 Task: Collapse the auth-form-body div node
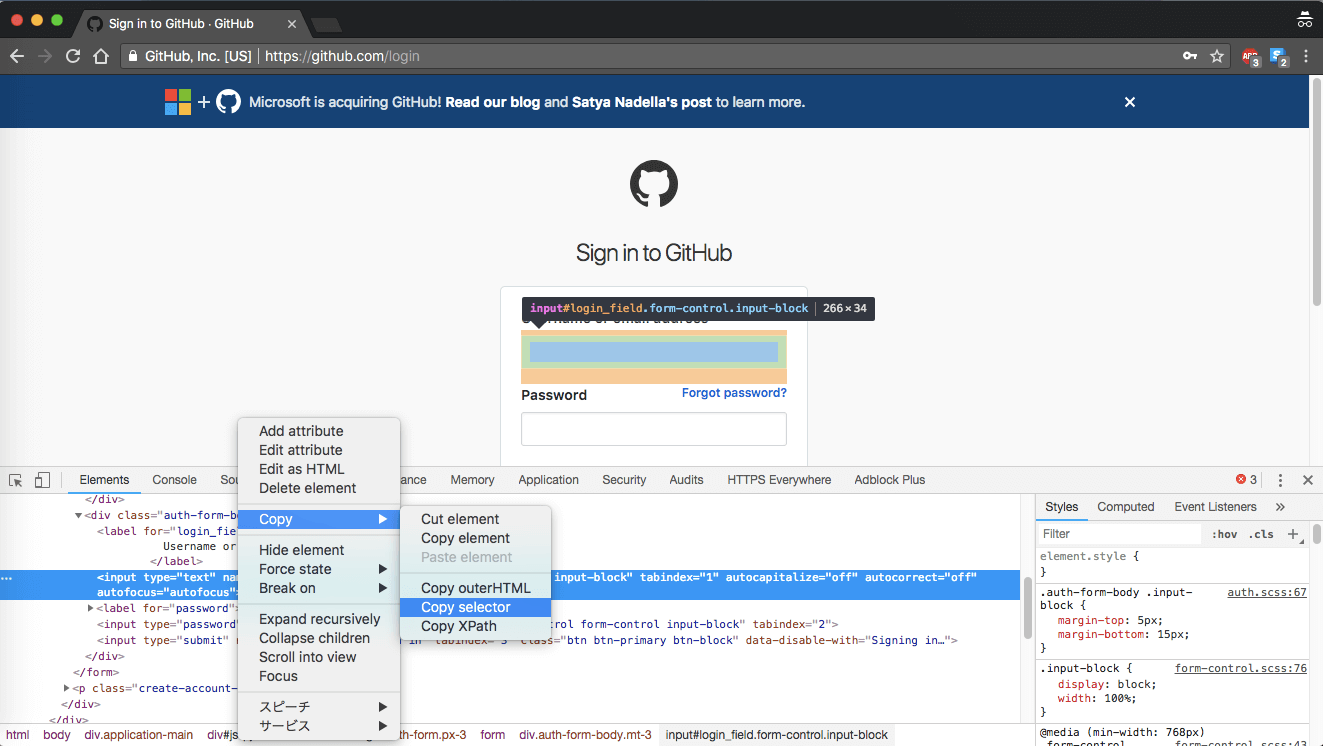coord(79,516)
